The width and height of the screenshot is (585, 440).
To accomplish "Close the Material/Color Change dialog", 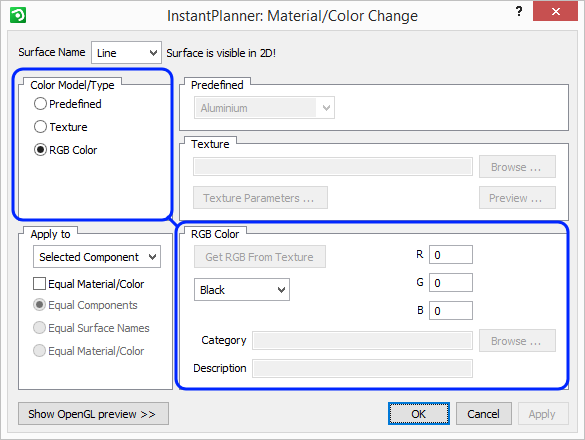I will pyautogui.click(x=555, y=11).
